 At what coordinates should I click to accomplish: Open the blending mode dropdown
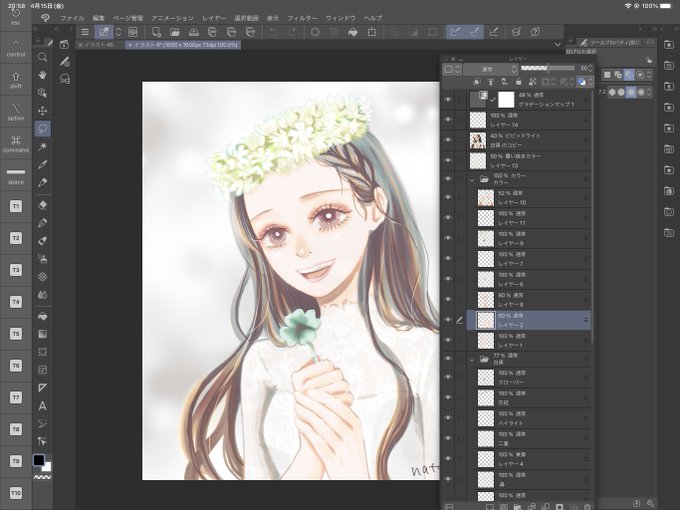click(490, 69)
